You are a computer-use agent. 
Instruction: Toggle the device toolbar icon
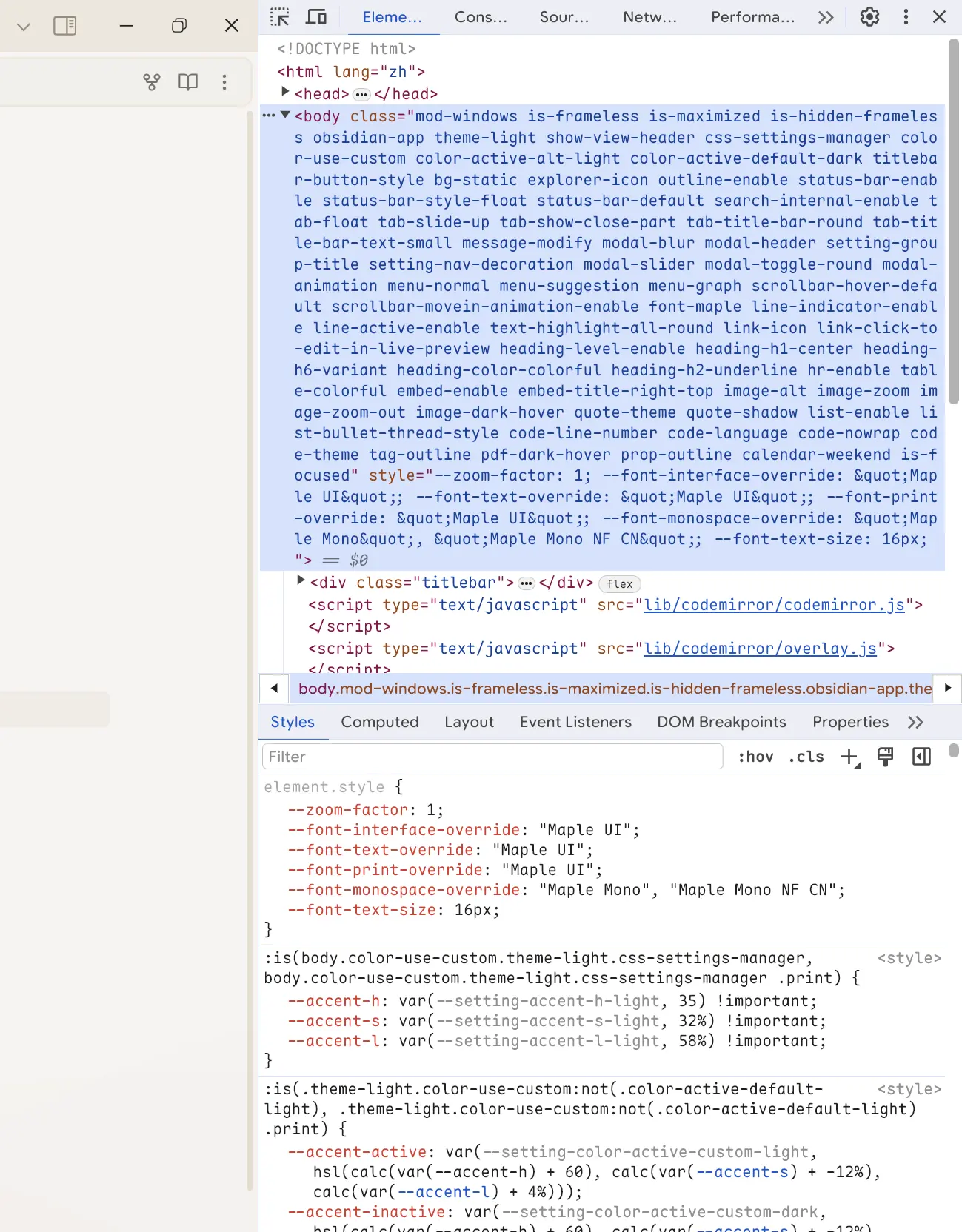(x=317, y=17)
